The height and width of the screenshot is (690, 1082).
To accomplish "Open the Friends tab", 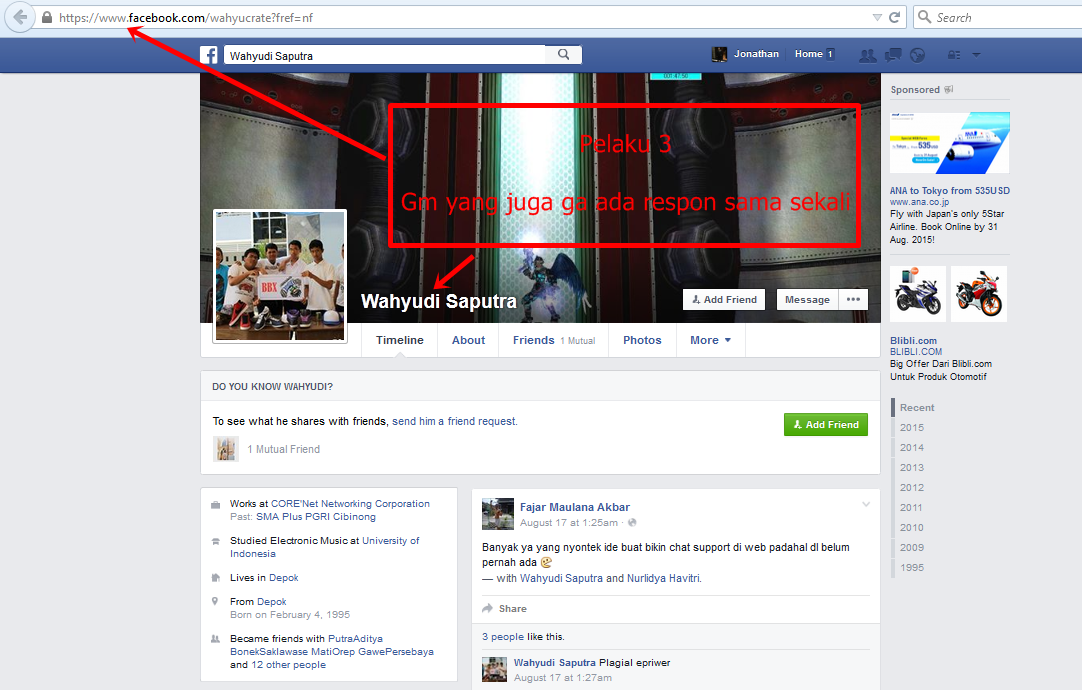I will [553, 340].
